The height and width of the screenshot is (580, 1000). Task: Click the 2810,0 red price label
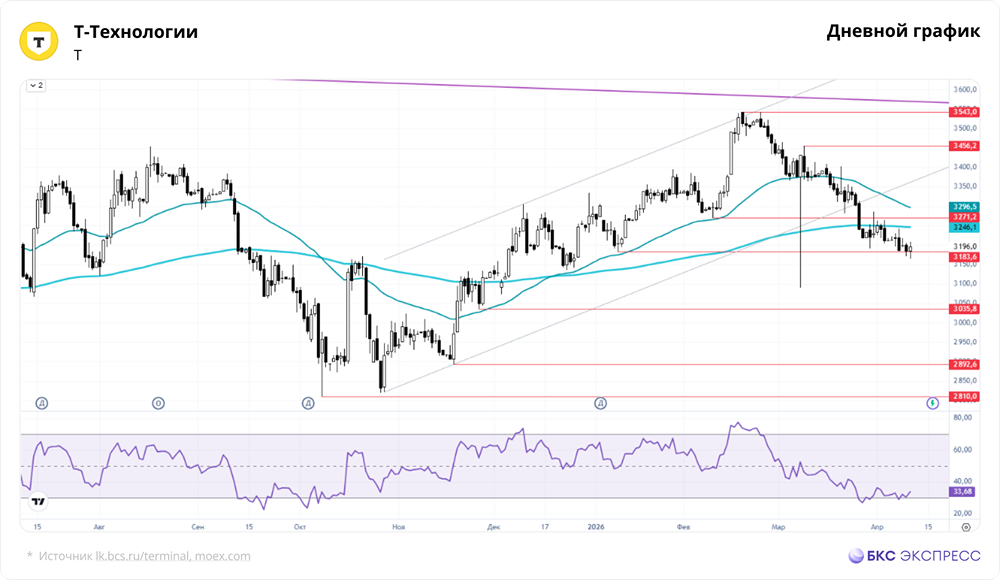tap(964, 396)
